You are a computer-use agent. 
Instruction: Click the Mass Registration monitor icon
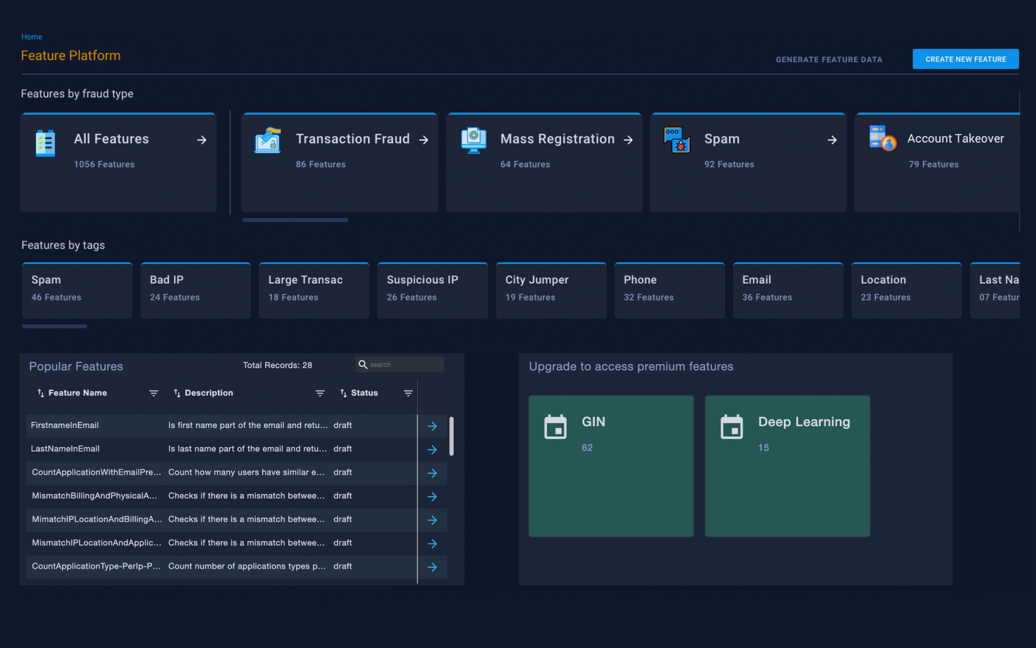click(x=473, y=140)
